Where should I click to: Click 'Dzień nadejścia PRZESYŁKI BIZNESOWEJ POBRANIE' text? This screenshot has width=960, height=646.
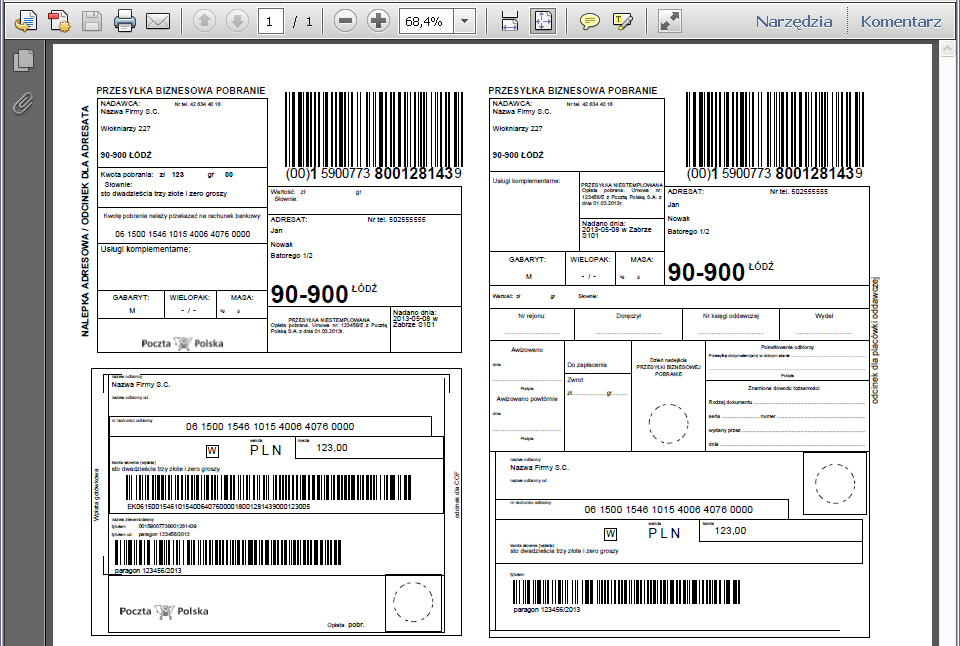coord(668,367)
